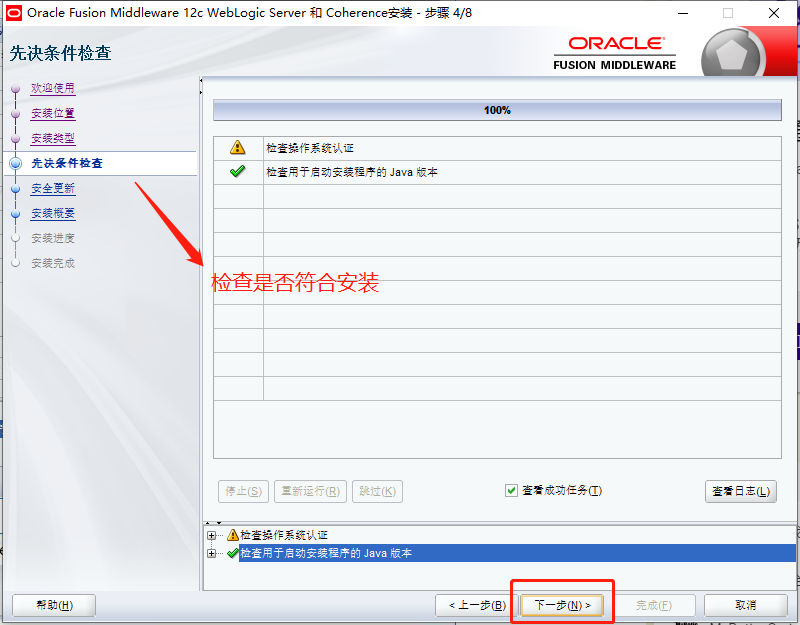Click the 下一步(N) > button

(x=562, y=605)
